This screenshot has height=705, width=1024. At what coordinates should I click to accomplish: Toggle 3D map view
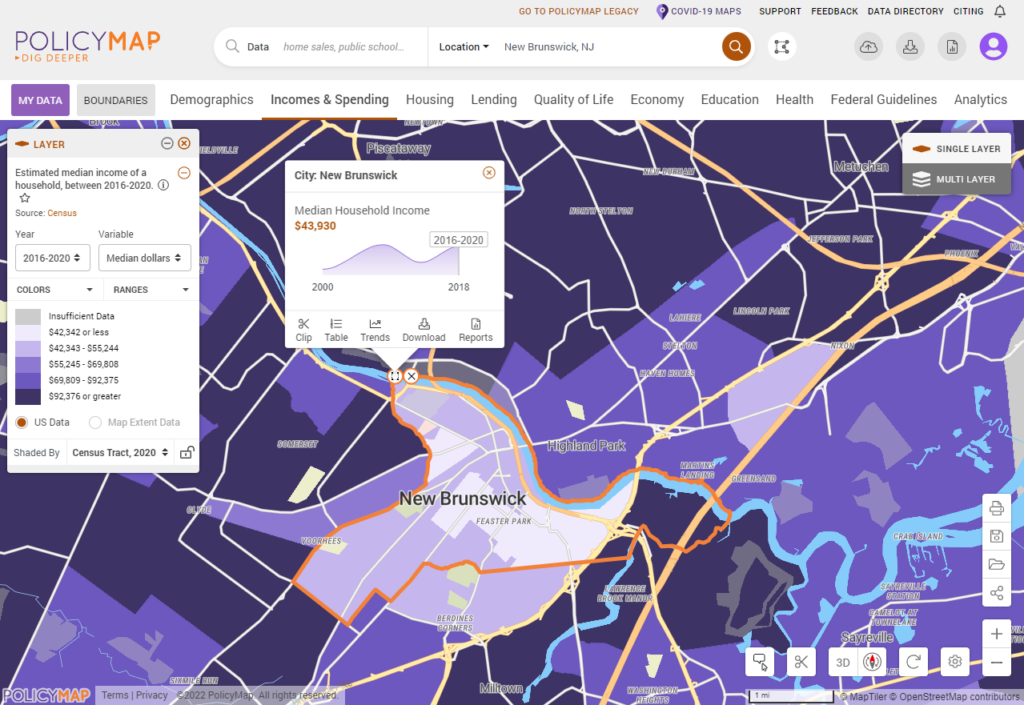tap(843, 662)
